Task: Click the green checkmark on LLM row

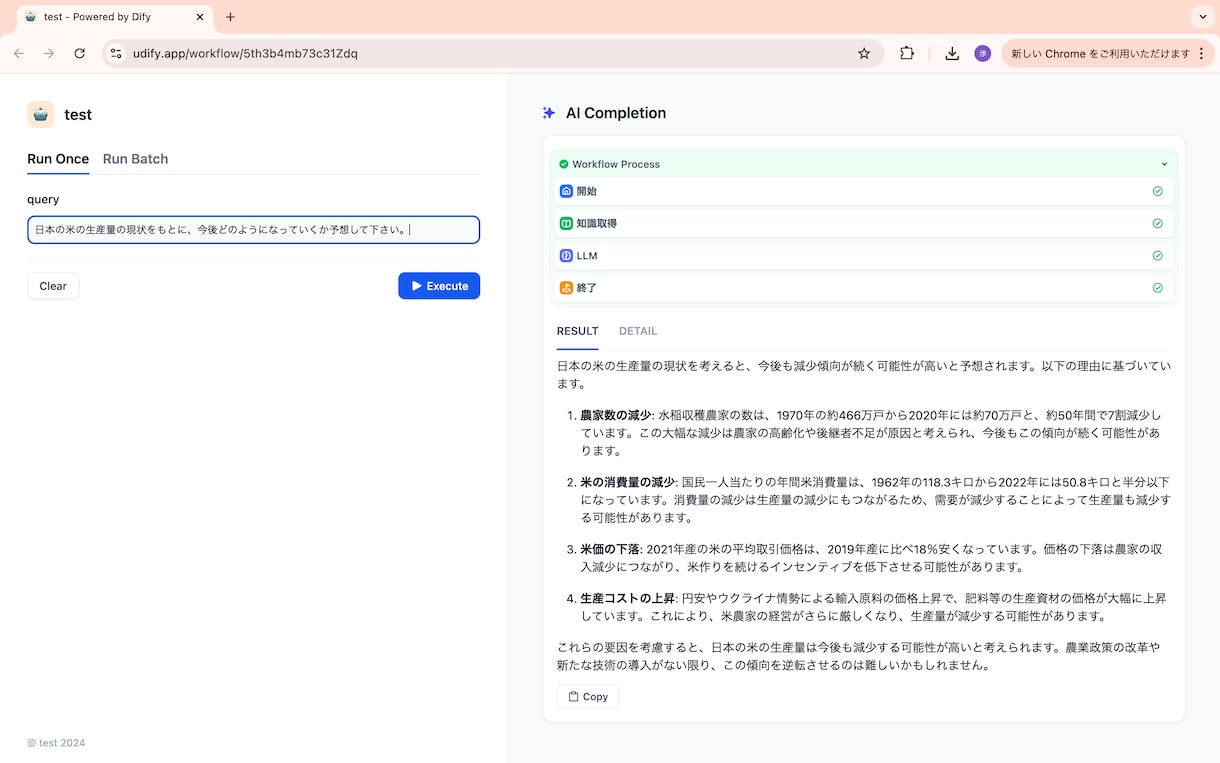Action: pos(1157,256)
